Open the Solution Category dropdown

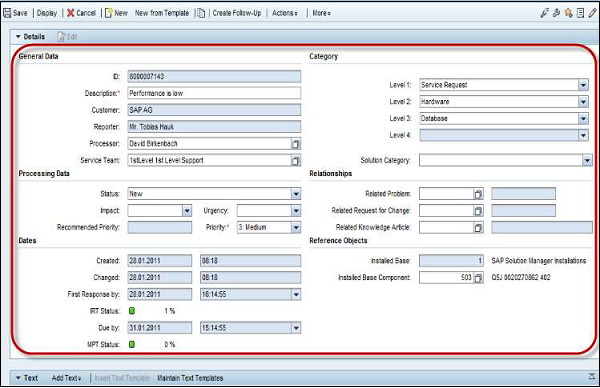pyautogui.click(x=587, y=160)
